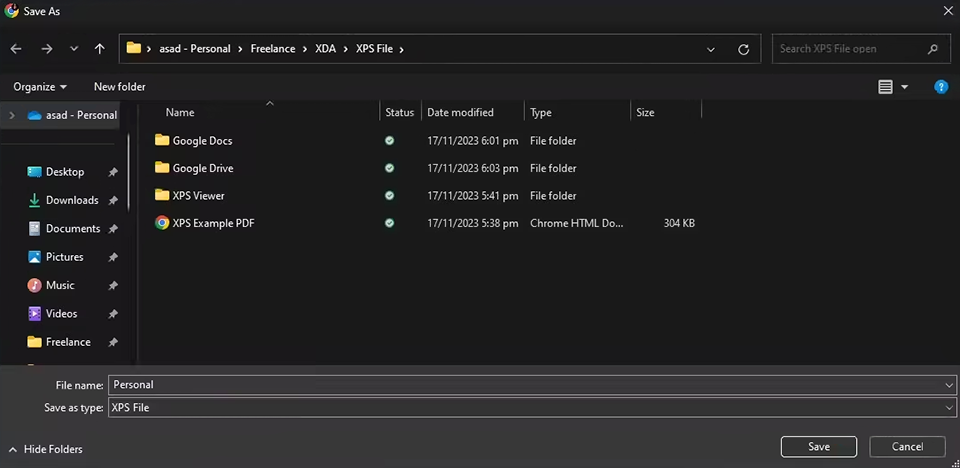This screenshot has width=960, height=468.
Task: Refresh the folder view
Action: 743,50
